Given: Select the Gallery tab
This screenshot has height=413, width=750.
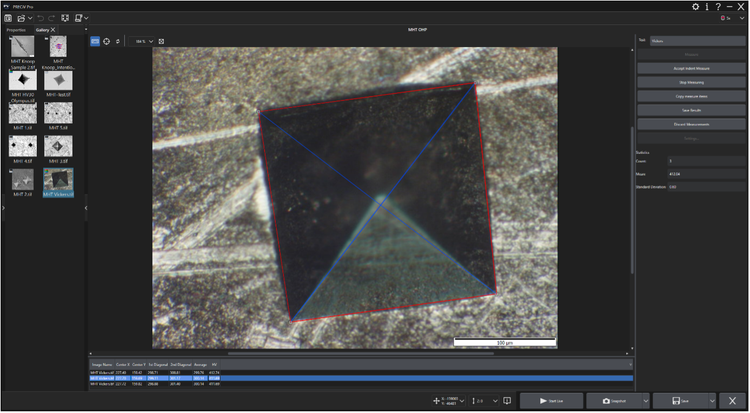Looking at the screenshot, I should (x=42, y=30).
